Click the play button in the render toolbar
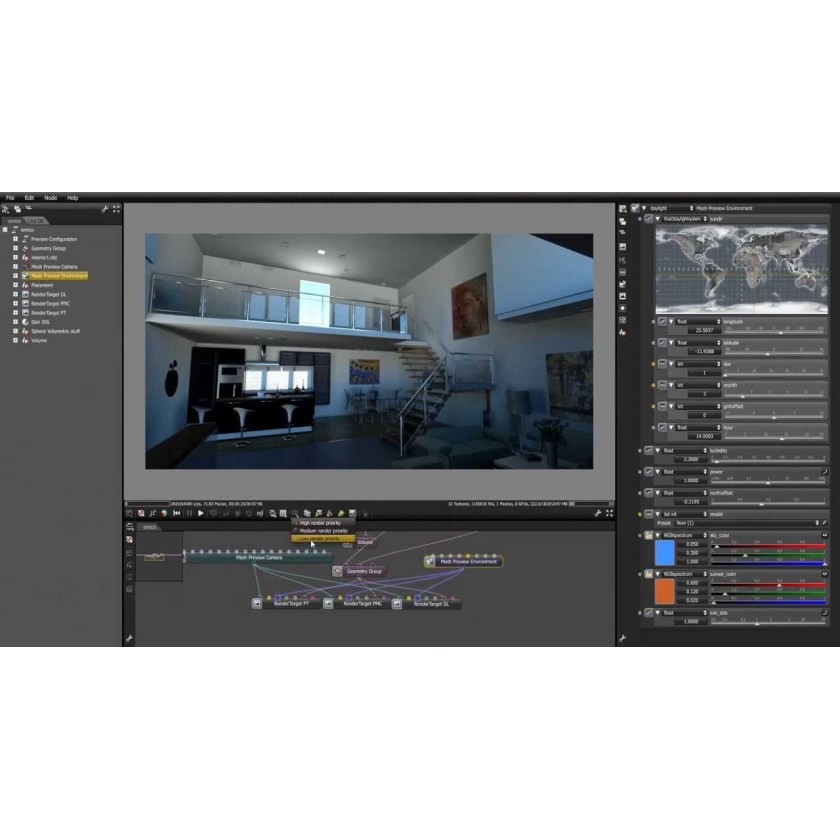This screenshot has width=840, height=840. (201, 513)
